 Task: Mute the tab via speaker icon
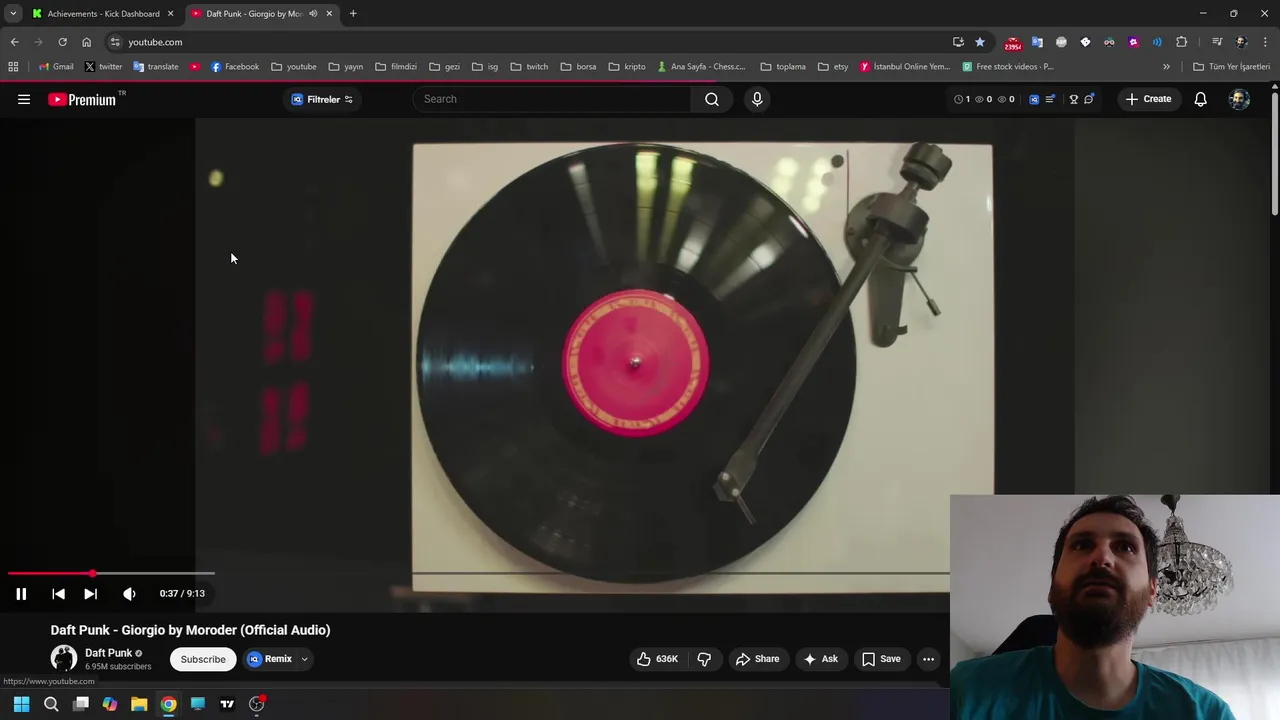point(313,14)
